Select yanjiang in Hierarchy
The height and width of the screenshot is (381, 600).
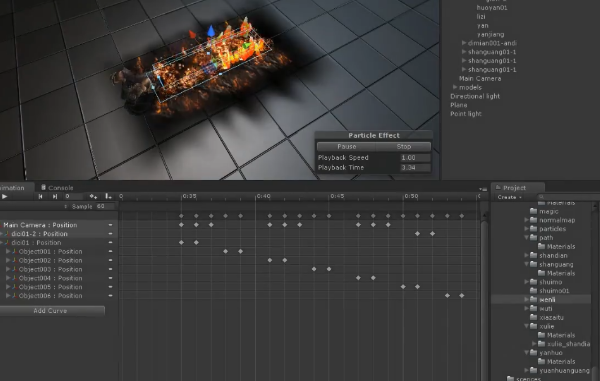click(490, 34)
